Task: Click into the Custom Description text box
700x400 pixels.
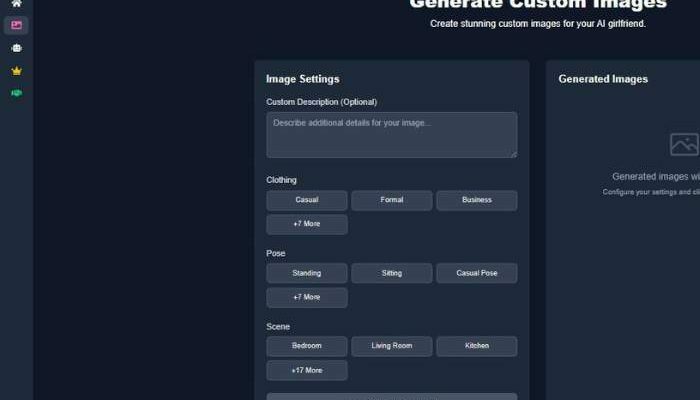Action: pos(392,134)
